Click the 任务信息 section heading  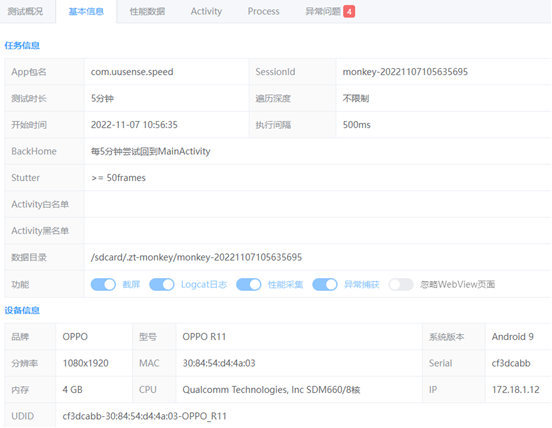pyautogui.click(x=22, y=45)
